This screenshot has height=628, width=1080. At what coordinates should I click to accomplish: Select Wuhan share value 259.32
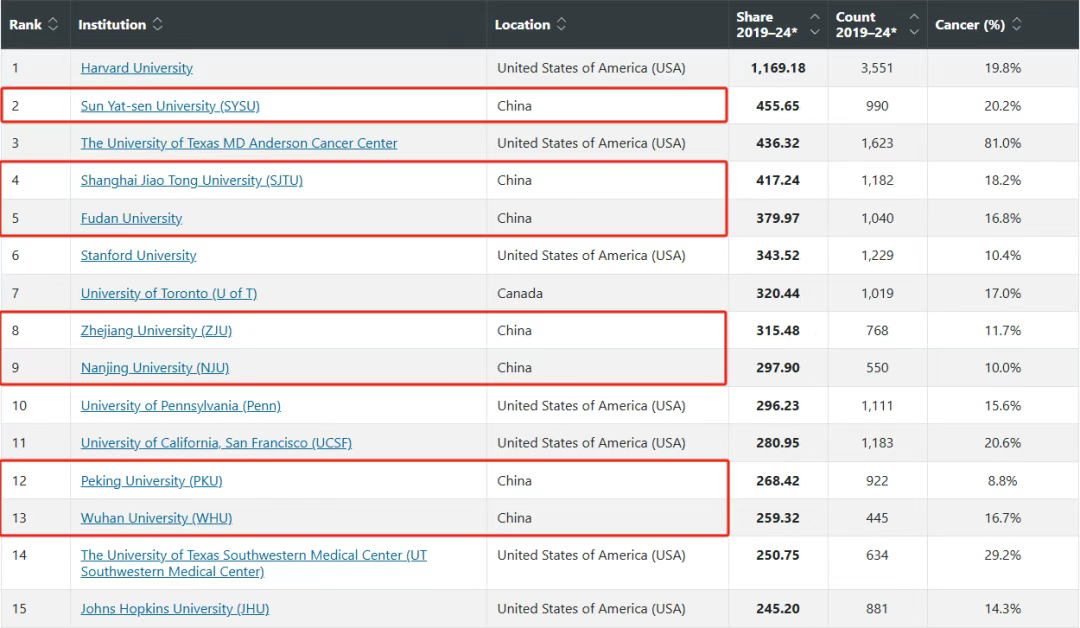click(x=778, y=518)
